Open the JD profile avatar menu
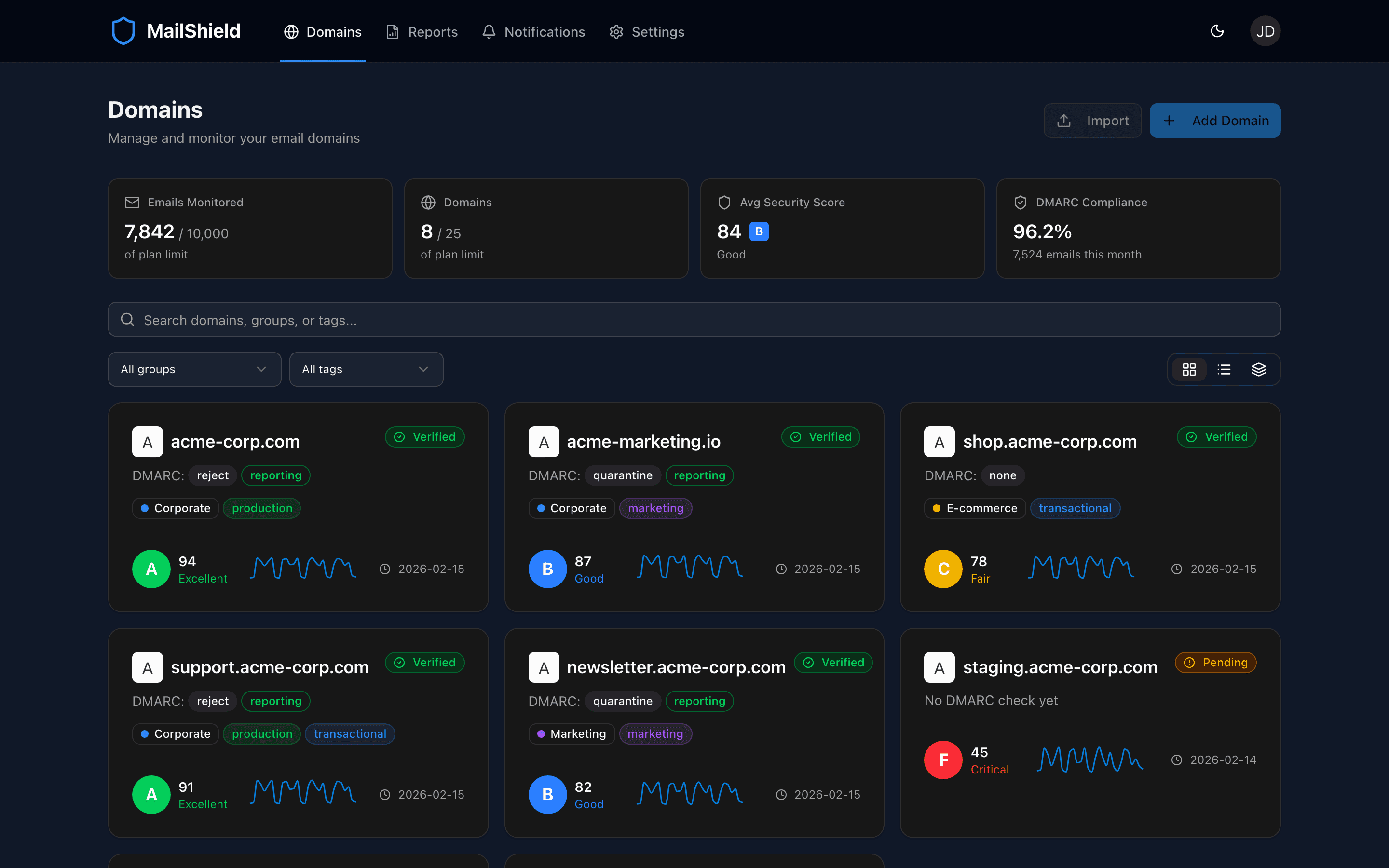 [x=1265, y=30]
